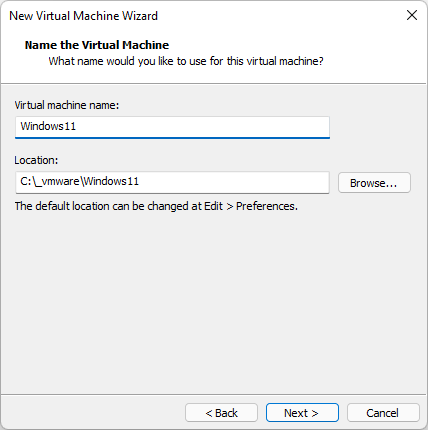Place cursor on Windows11 text in name field

pyautogui.click(x=48, y=126)
